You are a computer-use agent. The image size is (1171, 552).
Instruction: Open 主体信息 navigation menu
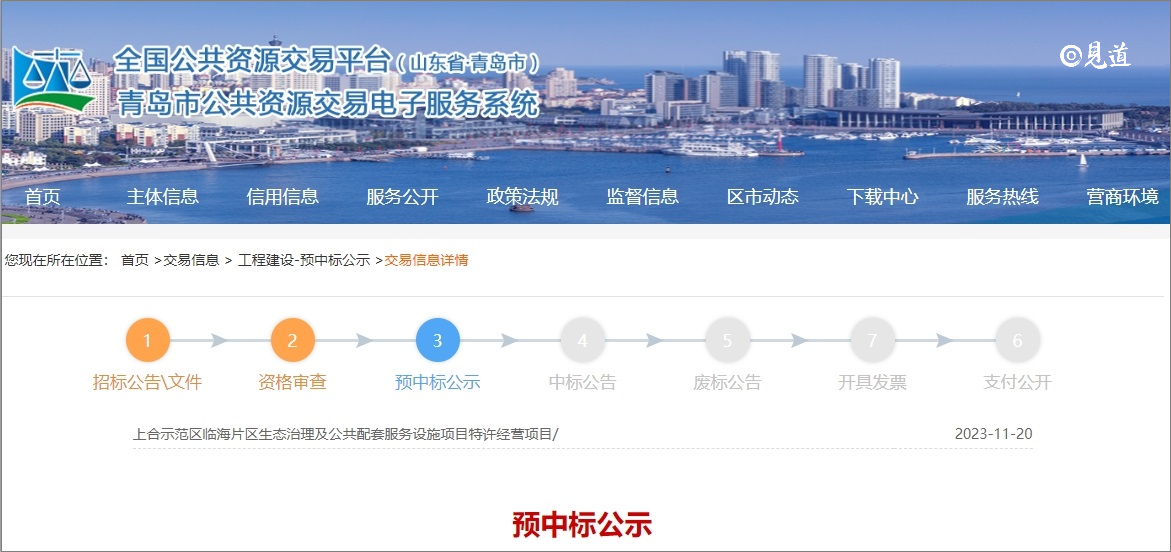(x=163, y=197)
